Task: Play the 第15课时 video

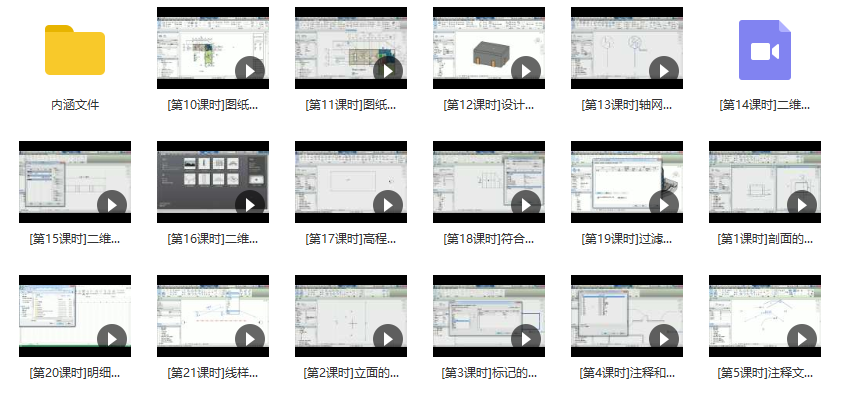Action: 112,205
